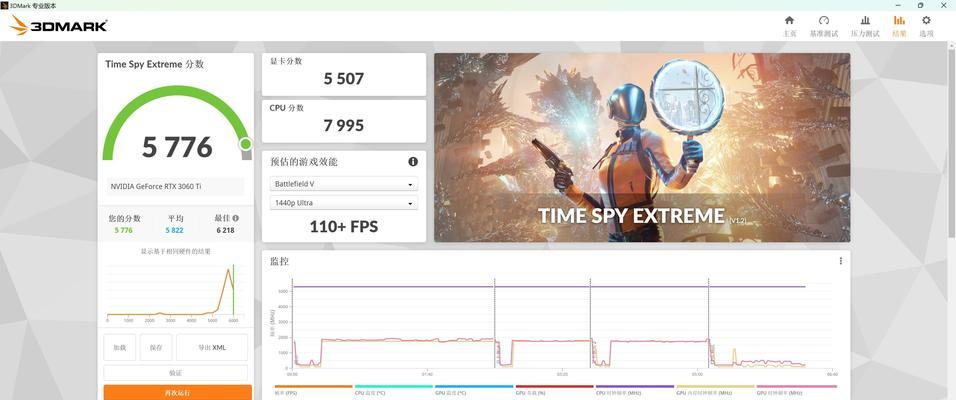Click the 3DMark logo

(x=59, y=26)
